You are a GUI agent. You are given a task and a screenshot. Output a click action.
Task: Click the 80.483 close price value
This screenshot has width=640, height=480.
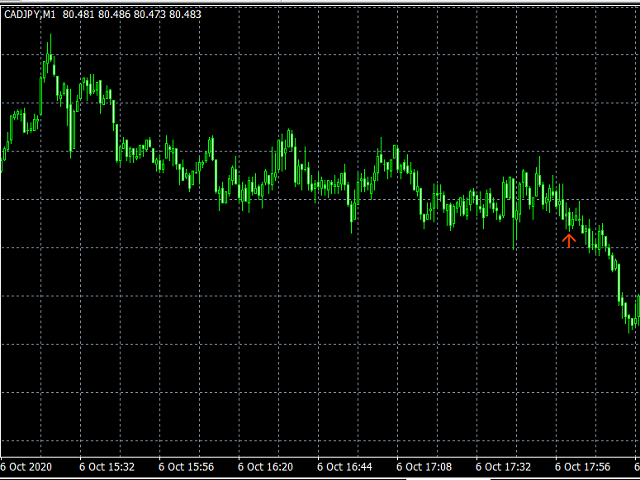click(185, 15)
